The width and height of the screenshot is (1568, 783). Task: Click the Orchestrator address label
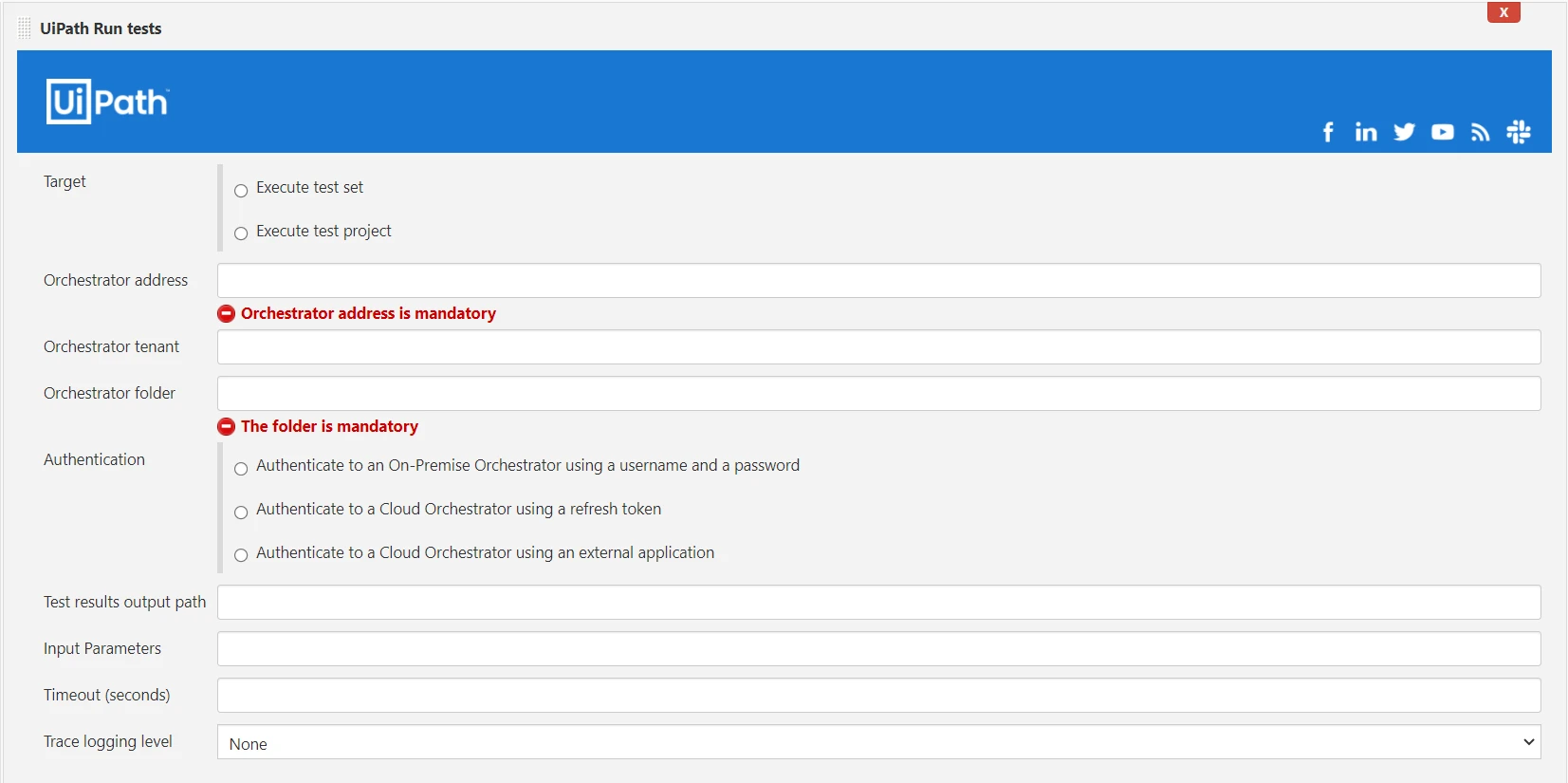coord(116,280)
